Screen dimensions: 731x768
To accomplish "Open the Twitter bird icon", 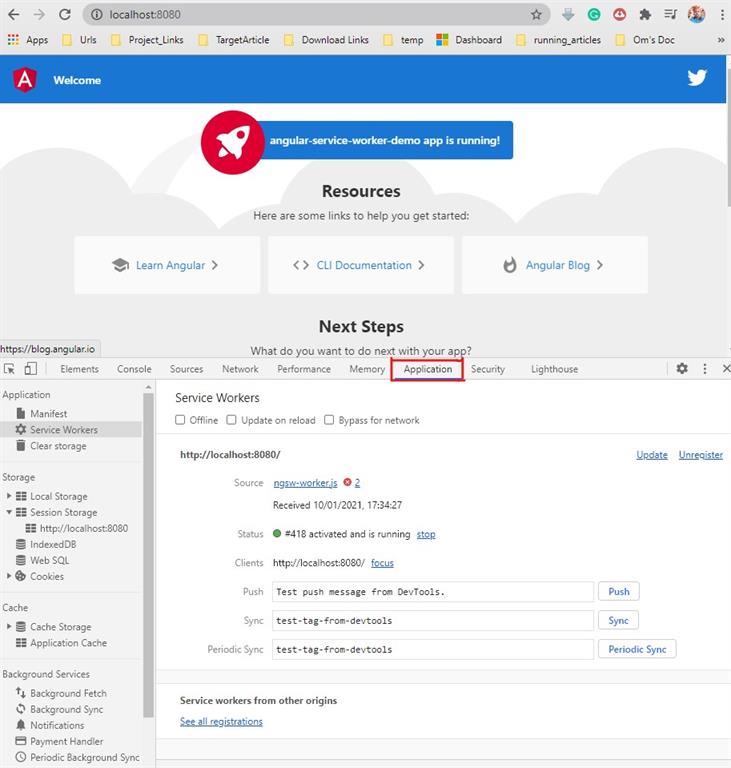I will click(697, 77).
